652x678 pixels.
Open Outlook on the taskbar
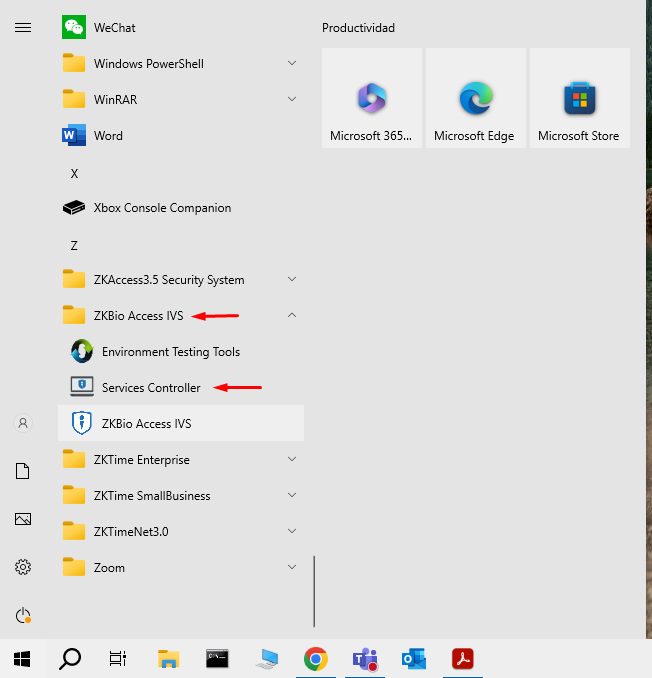(414, 659)
